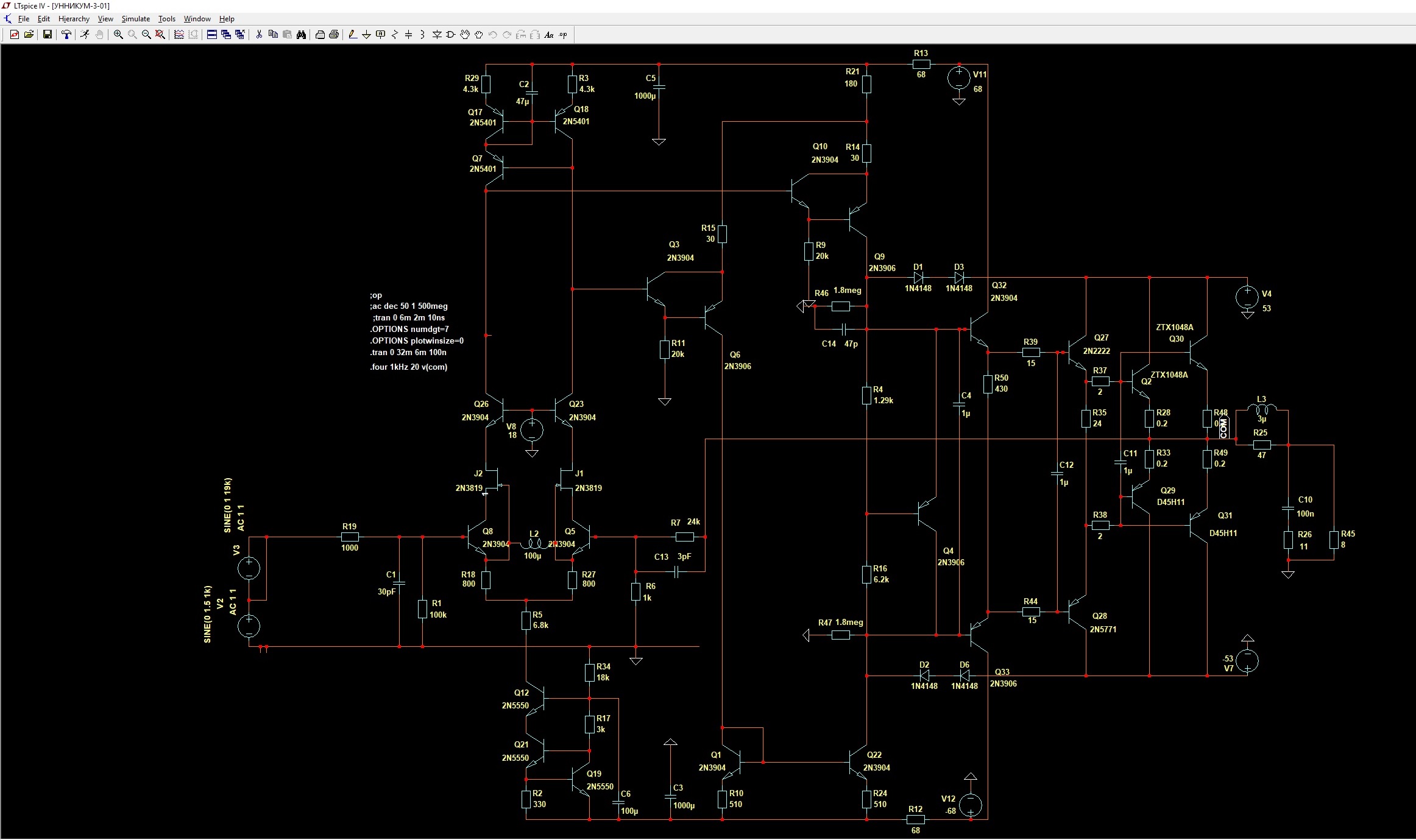Open the Tools menu
Screen dimensions: 1416x840
pyautogui.click(x=166, y=19)
